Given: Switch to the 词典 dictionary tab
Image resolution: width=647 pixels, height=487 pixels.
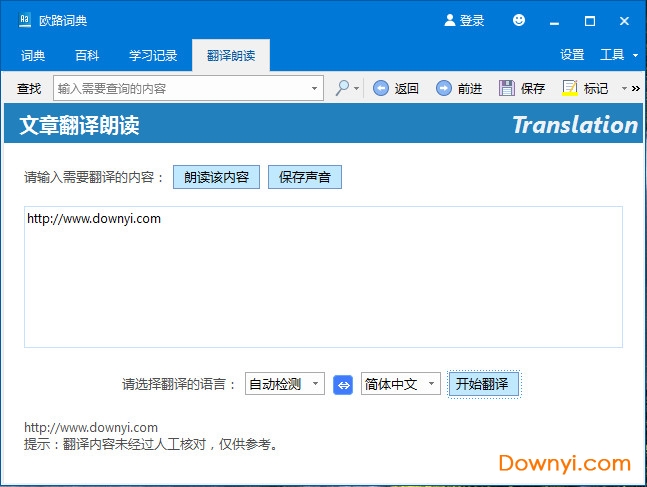Looking at the screenshot, I should (x=33, y=55).
